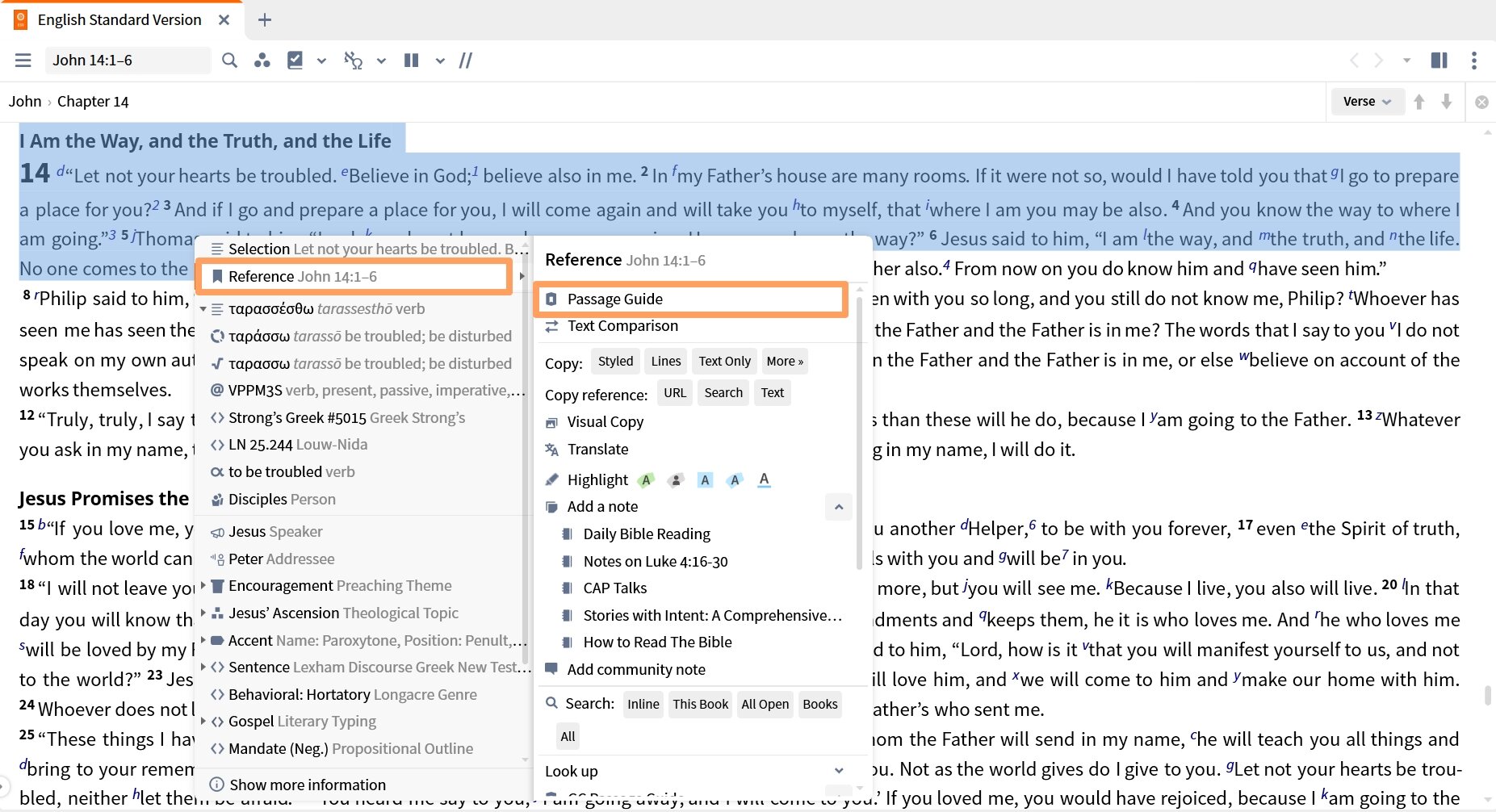Open the panel kebab menu

1474,61
